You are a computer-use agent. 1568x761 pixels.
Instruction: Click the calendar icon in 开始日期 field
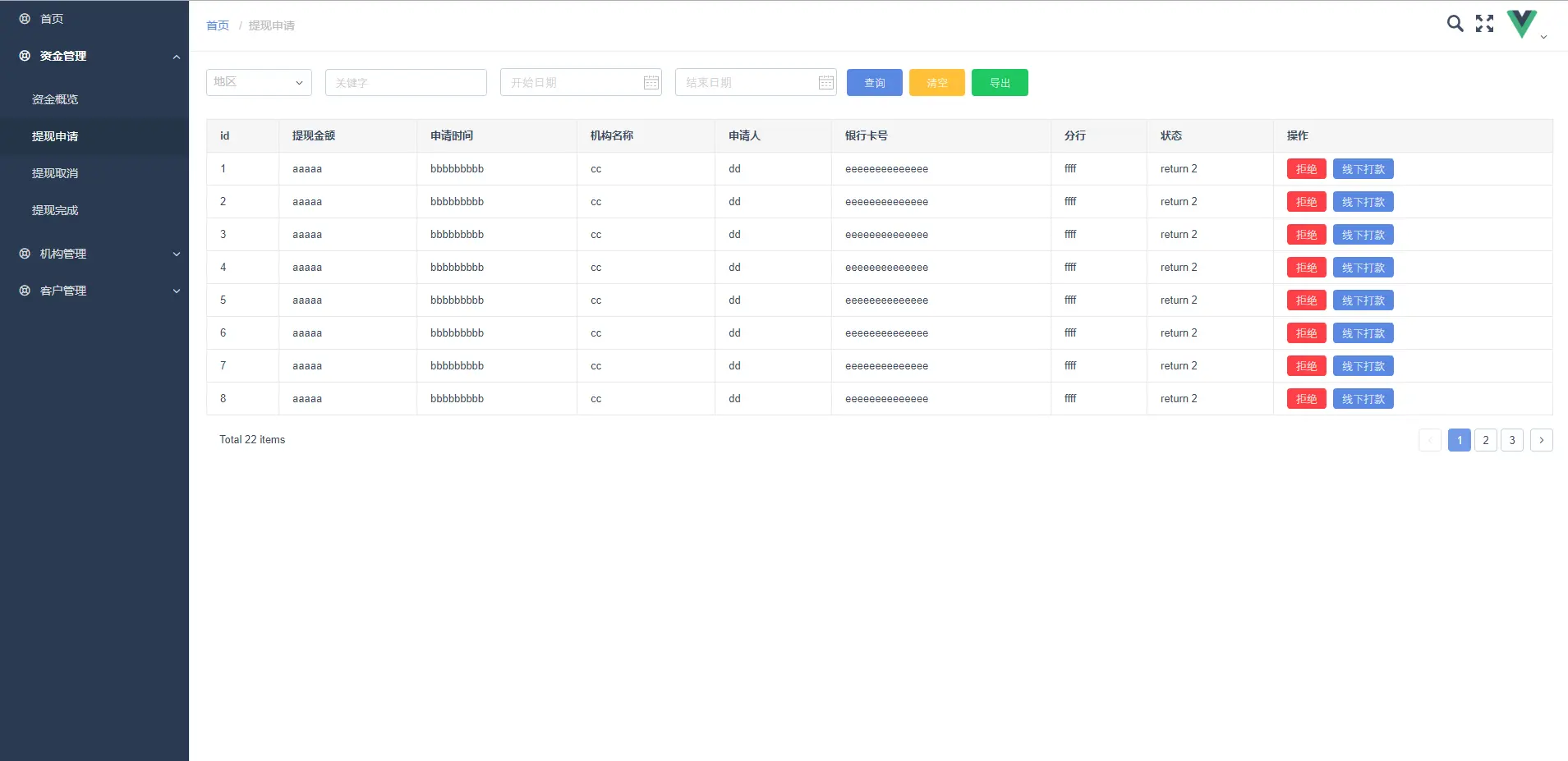(651, 82)
